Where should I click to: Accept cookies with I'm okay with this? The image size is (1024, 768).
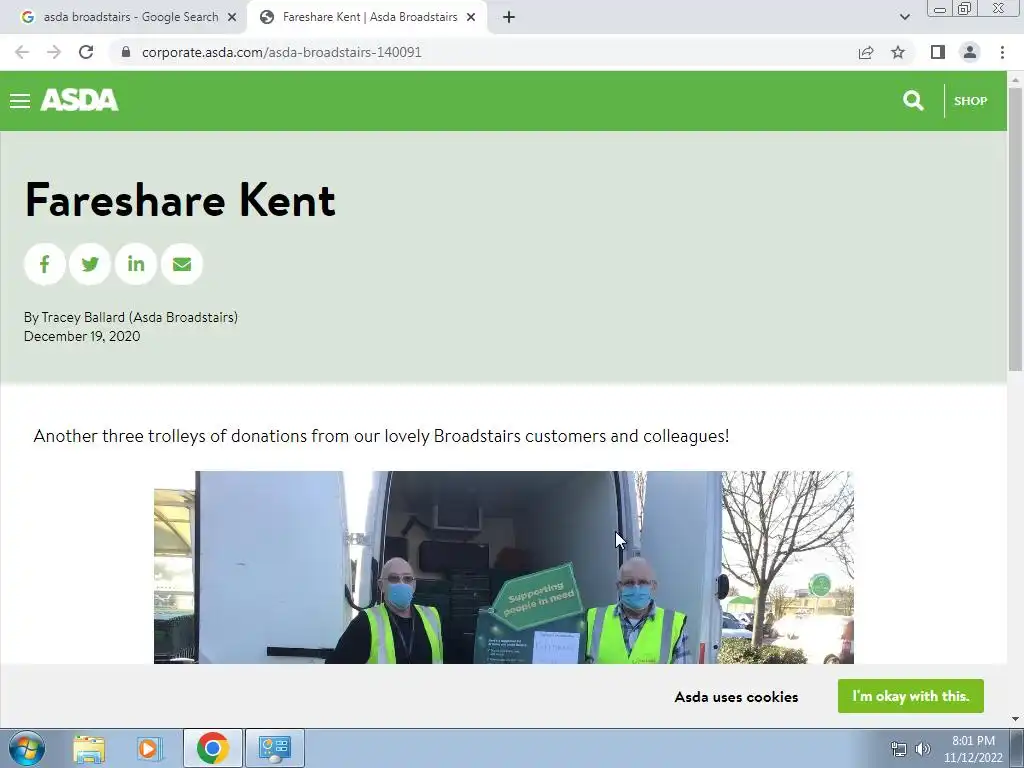[910, 696]
